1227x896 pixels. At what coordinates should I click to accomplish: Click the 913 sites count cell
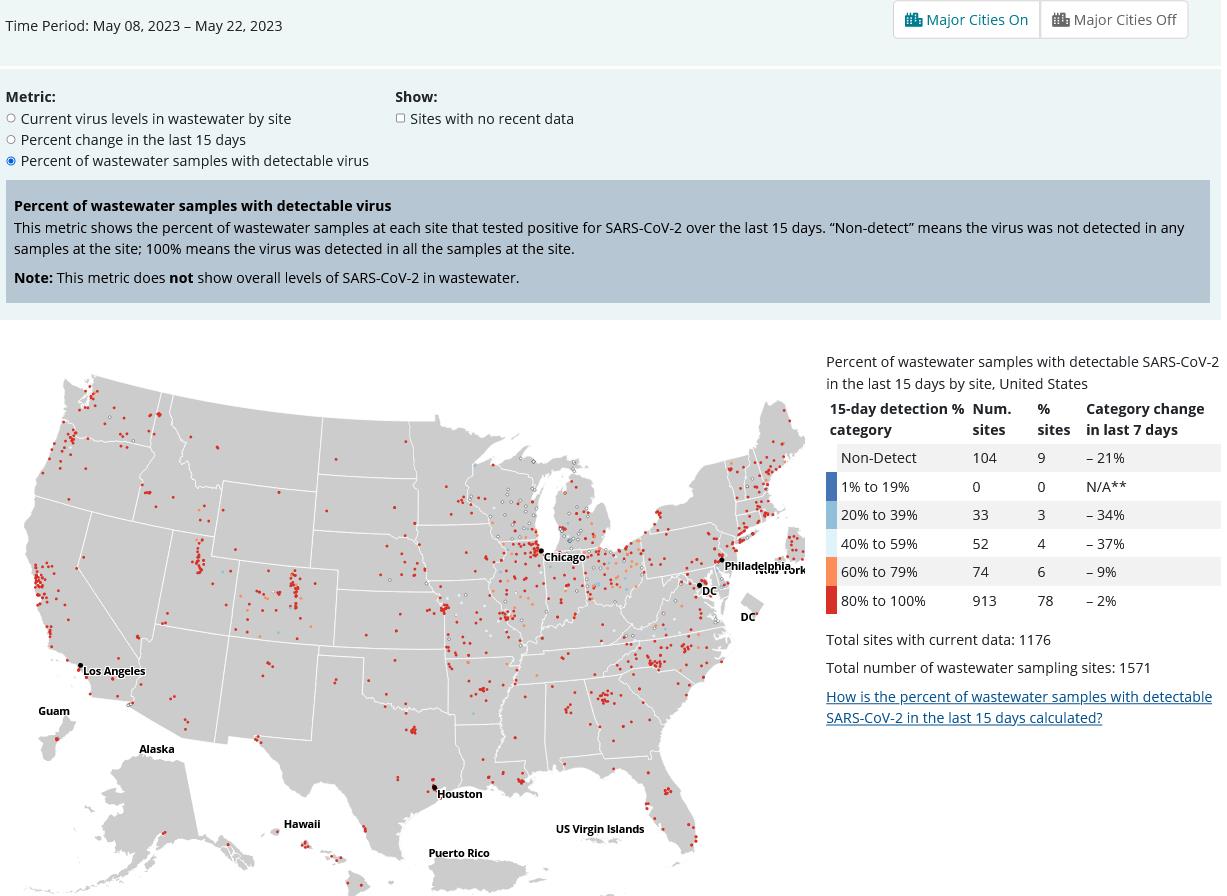click(x=984, y=601)
